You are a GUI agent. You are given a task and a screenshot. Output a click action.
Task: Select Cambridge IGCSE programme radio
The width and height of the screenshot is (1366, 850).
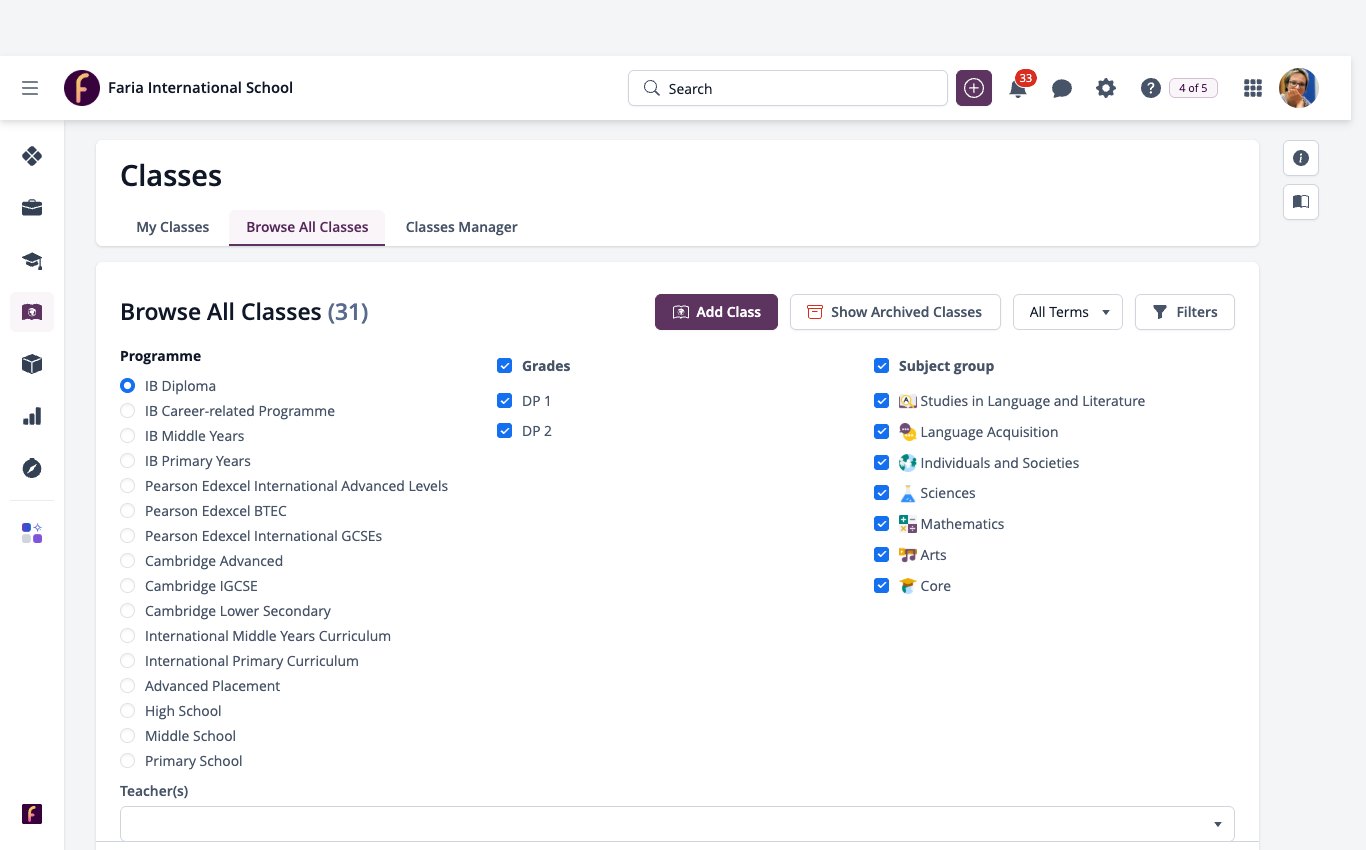click(x=127, y=586)
